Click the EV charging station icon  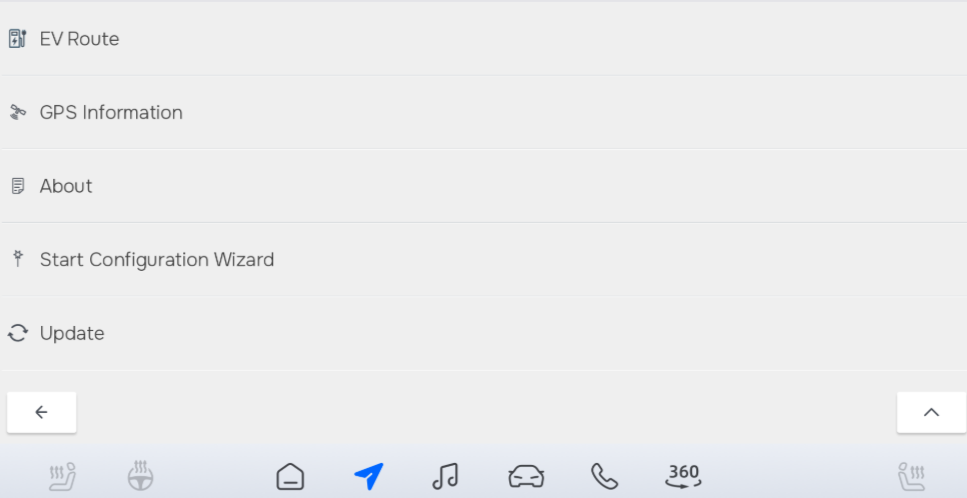(17, 38)
